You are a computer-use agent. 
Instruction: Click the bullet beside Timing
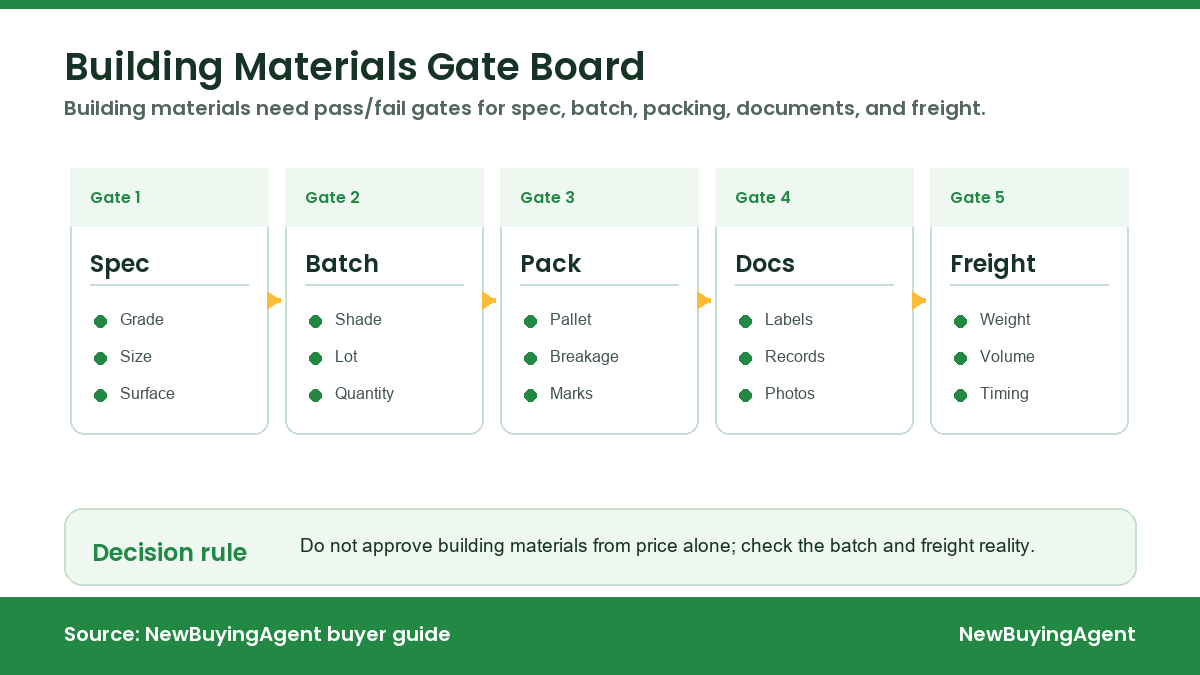960,395
